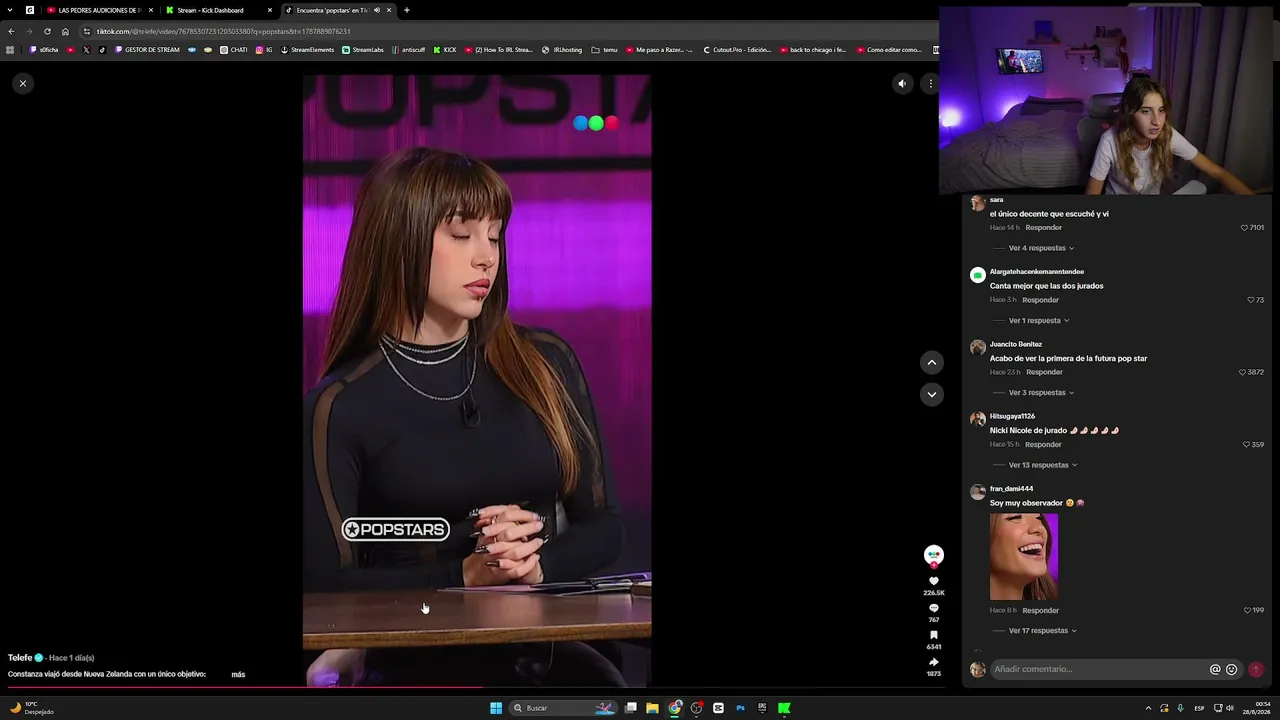Viewport: 1280px width, 720px height.
Task: Open the IRLhosting bookmark
Action: (562, 50)
